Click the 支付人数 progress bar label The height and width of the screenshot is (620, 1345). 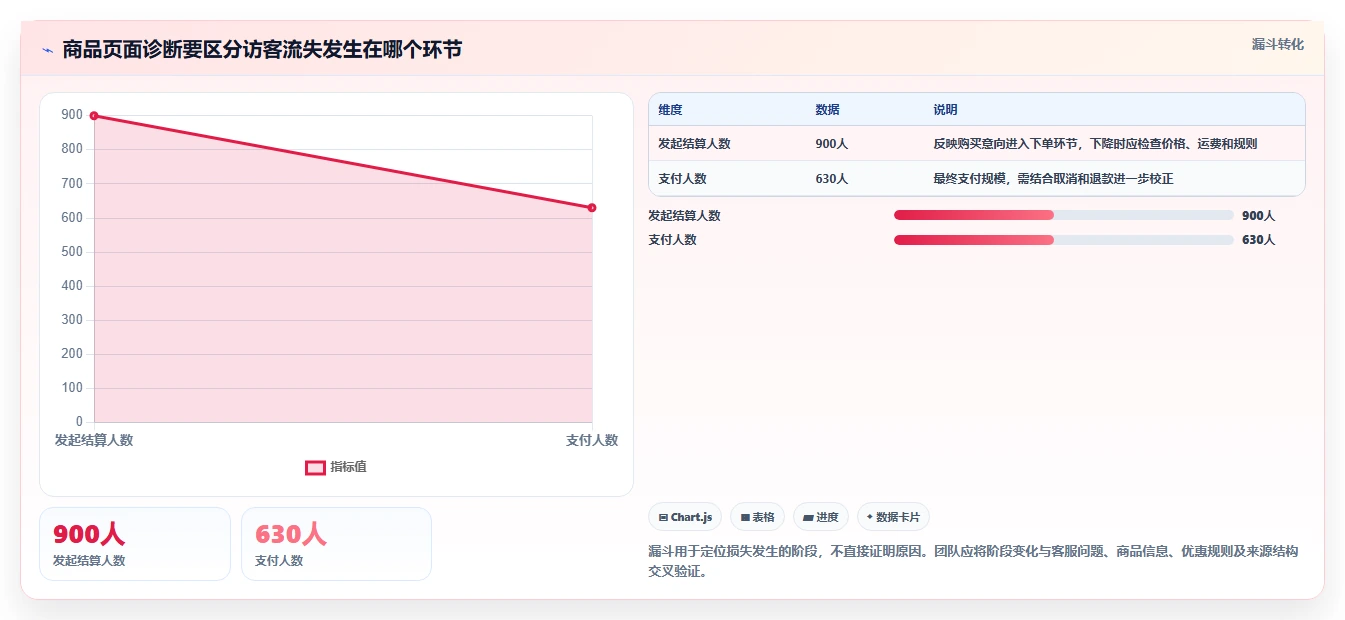[x=672, y=240]
